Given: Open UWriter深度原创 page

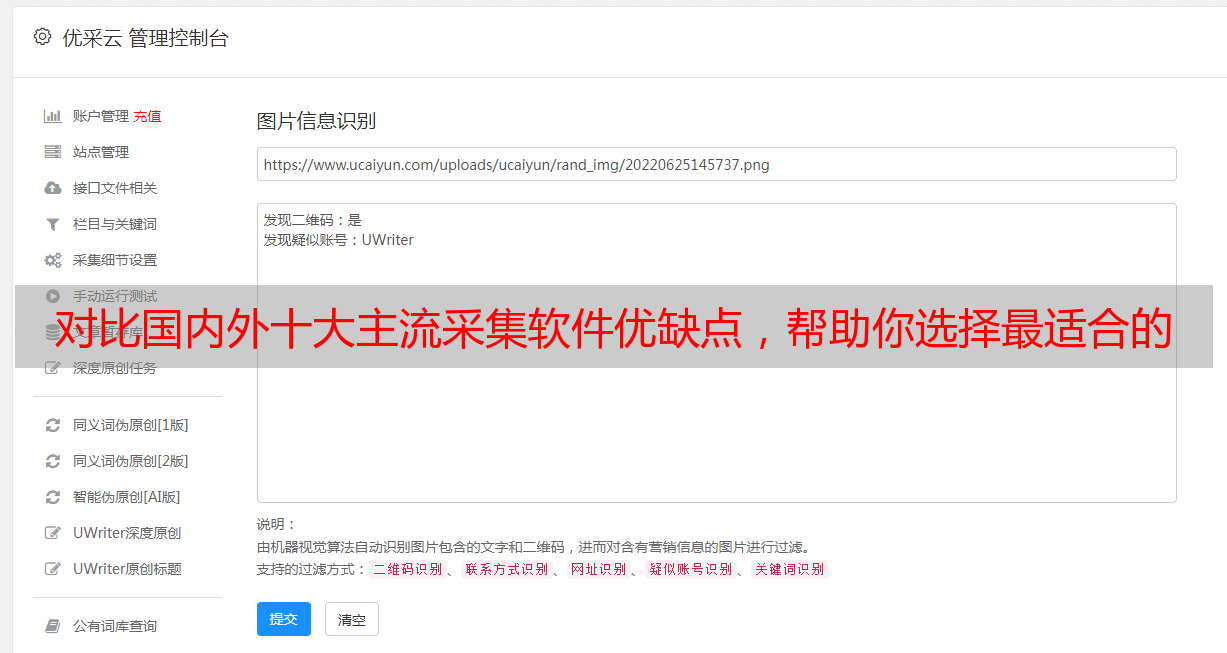Looking at the screenshot, I should click(x=127, y=533).
